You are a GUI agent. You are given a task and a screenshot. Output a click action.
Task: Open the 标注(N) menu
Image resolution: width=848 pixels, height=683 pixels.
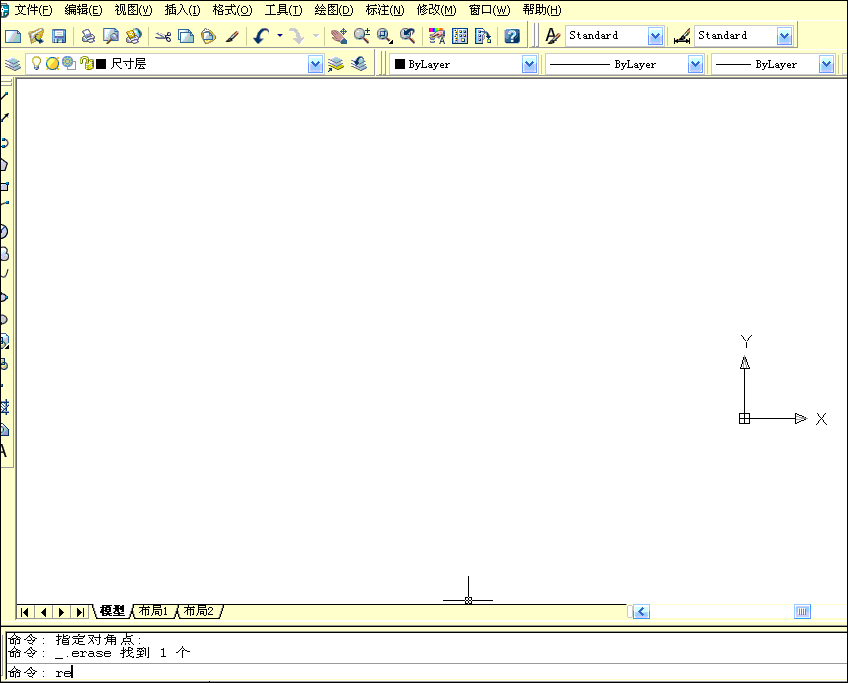pyautogui.click(x=385, y=10)
